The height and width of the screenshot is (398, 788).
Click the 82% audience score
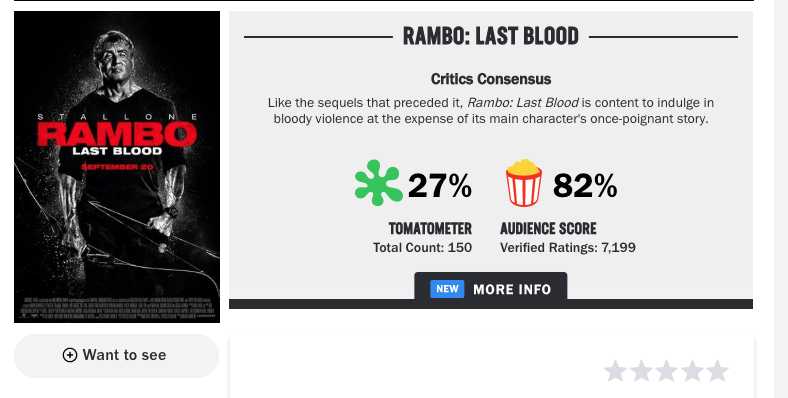click(585, 186)
